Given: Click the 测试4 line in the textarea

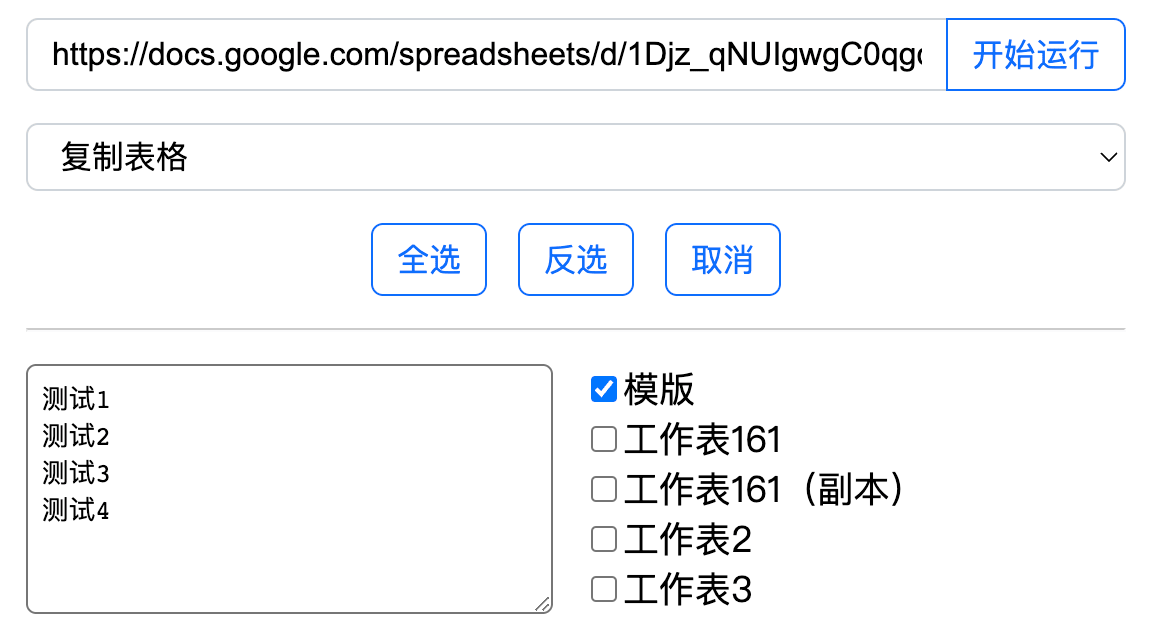Looking at the screenshot, I should click(76, 510).
